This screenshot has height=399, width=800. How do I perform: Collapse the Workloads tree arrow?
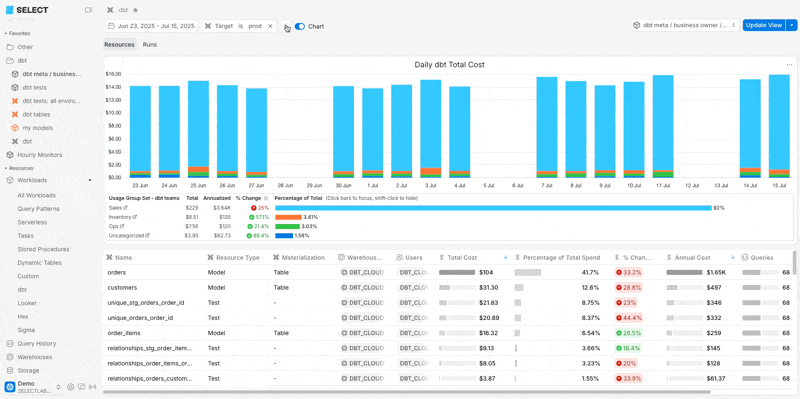90,180
